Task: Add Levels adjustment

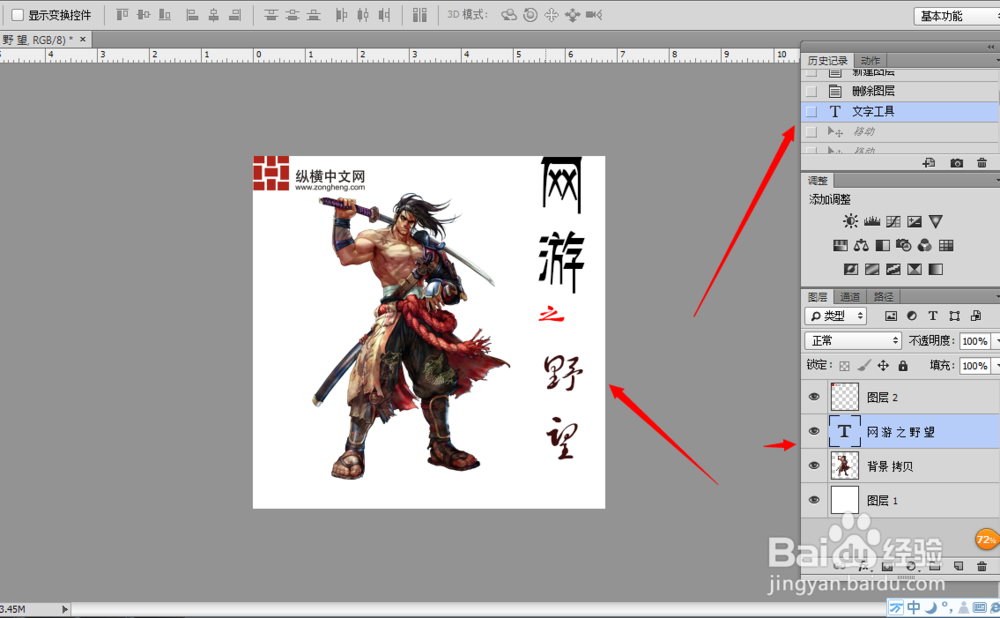Action: pos(872,221)
